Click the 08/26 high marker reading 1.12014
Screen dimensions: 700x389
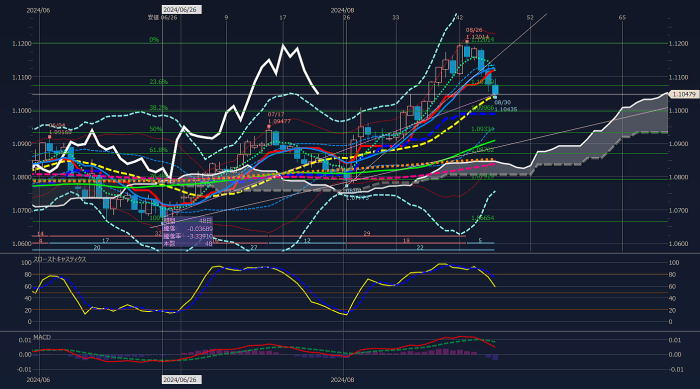(x=477, y=34)
